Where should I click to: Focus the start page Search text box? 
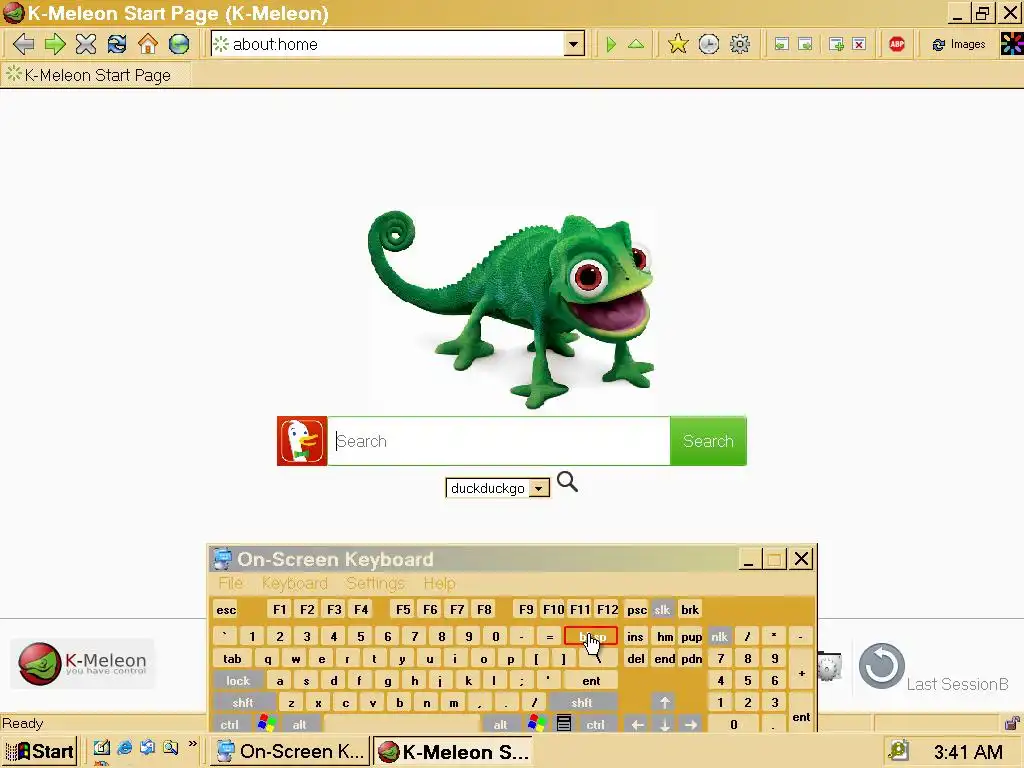(x=499, y=441)
